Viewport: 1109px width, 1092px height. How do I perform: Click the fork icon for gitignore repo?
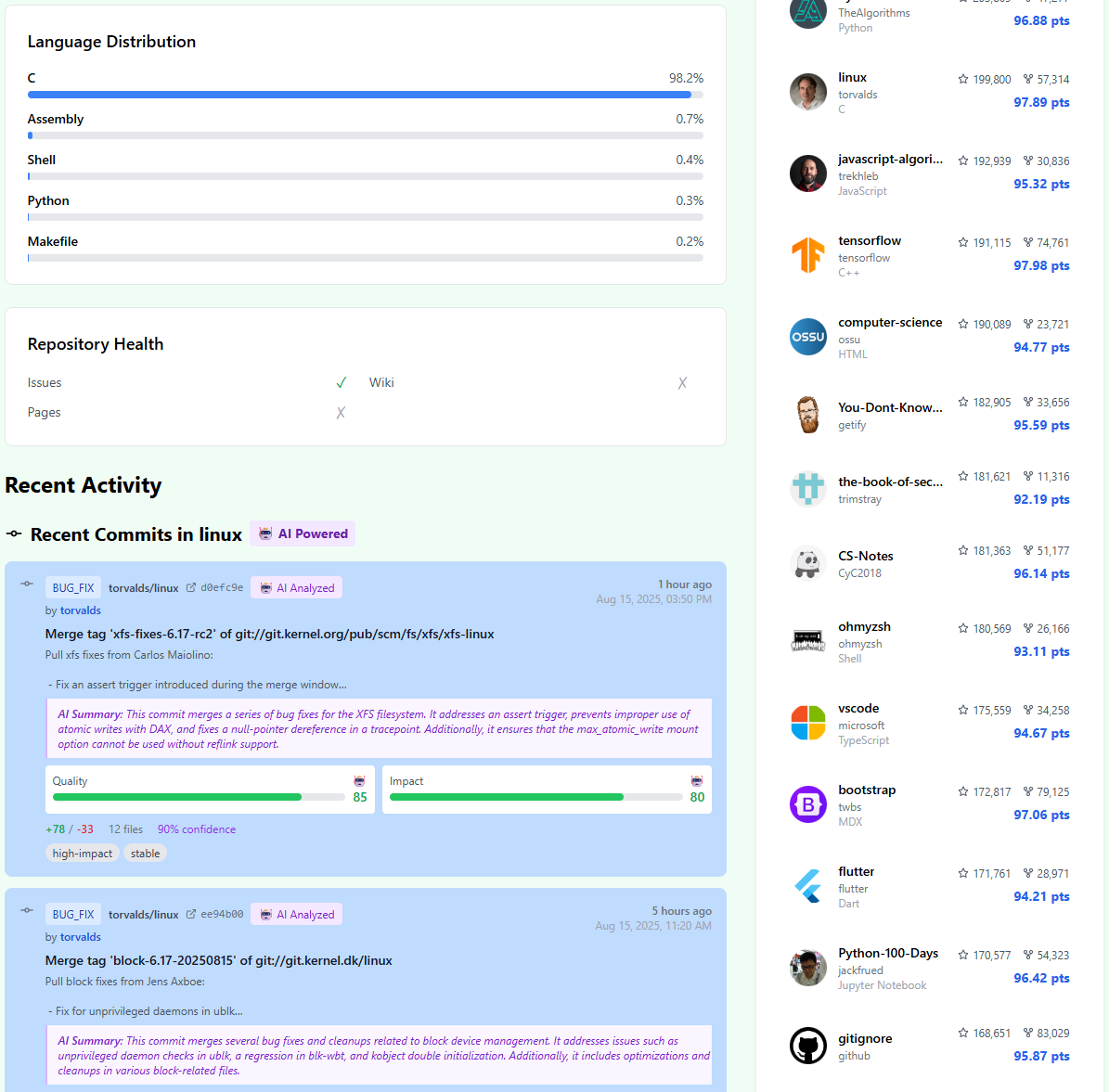coord(1028,1033)
